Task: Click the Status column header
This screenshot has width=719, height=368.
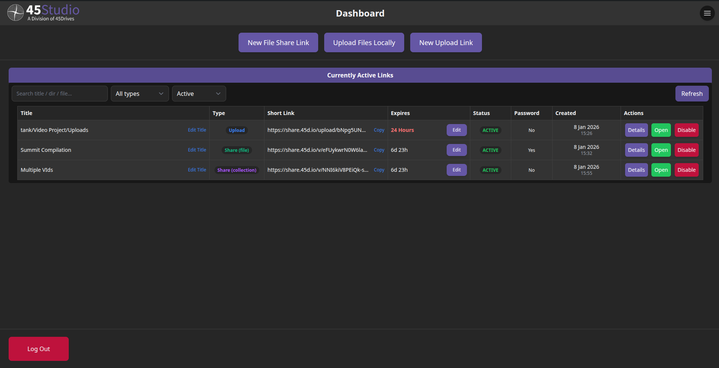Action: click(x=481, y=113)
